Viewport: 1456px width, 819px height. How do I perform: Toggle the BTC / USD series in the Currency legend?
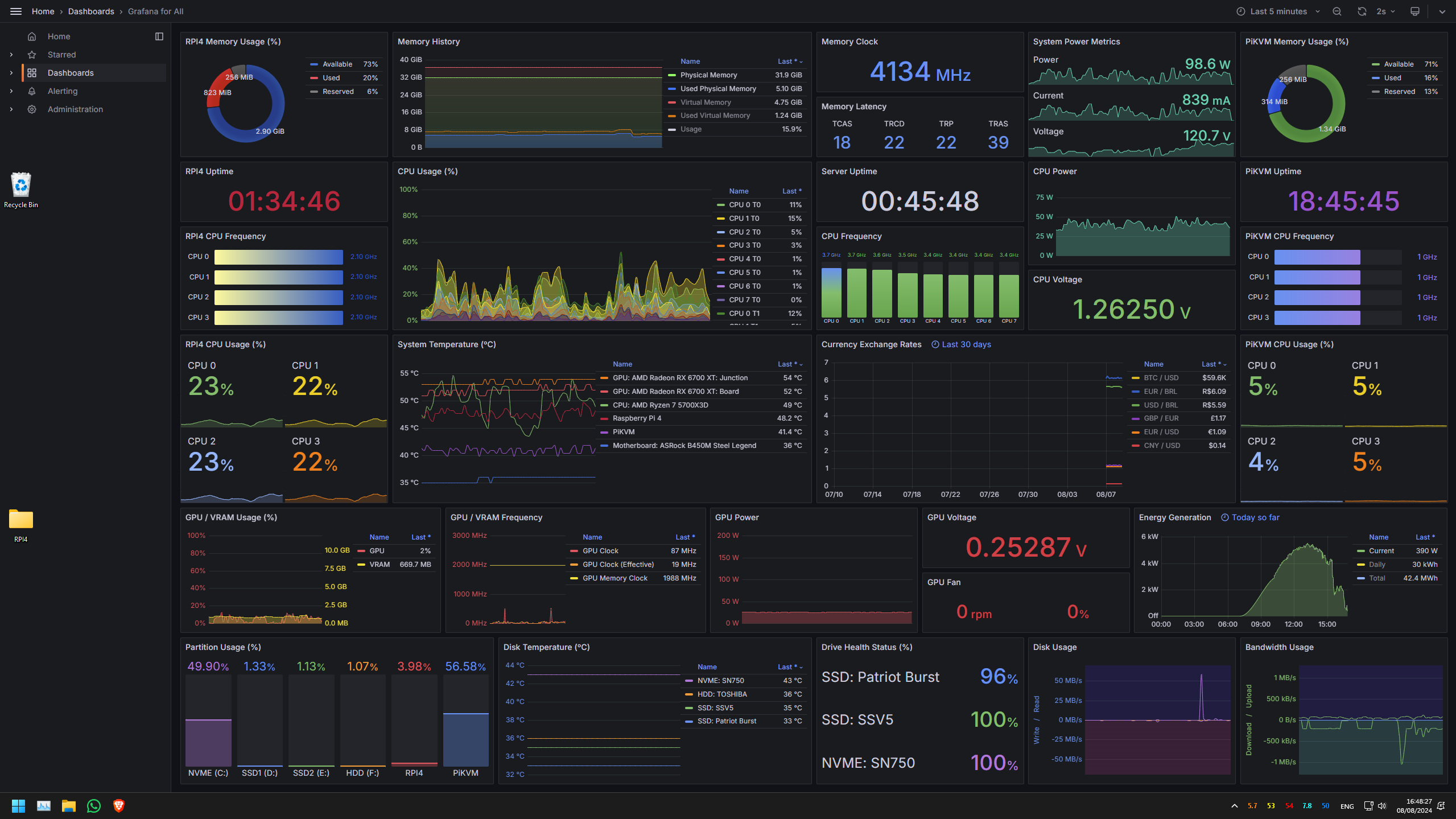(x=1161, y=378)
